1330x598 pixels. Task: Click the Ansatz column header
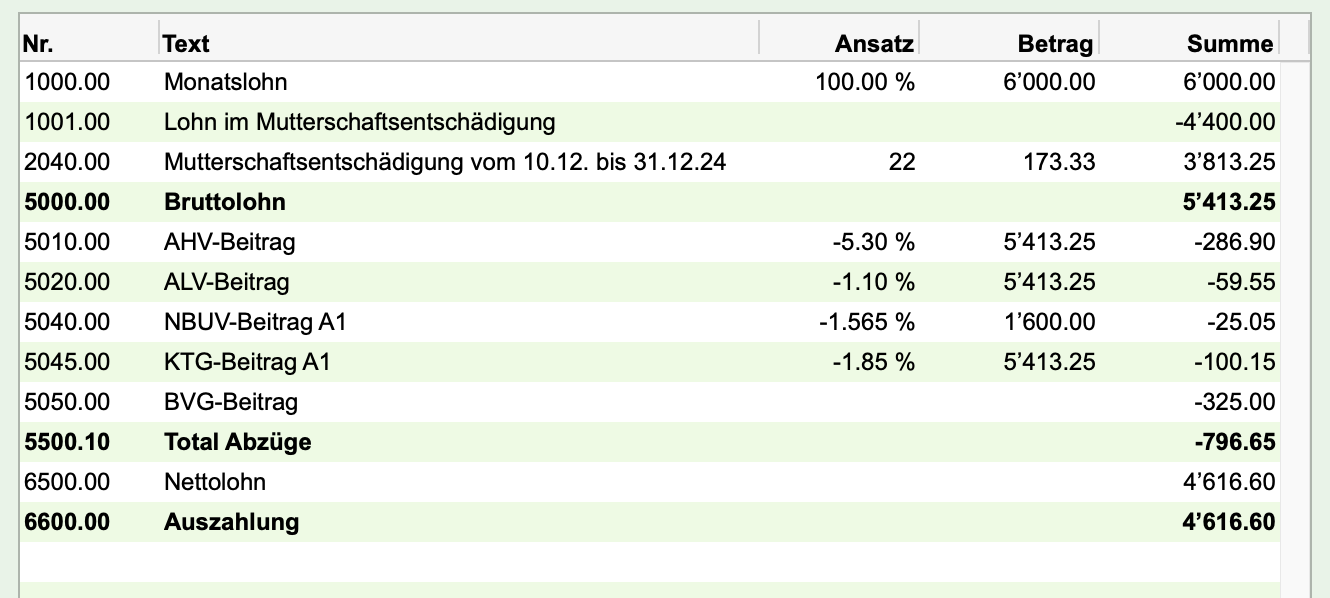[x=839, y=43]
